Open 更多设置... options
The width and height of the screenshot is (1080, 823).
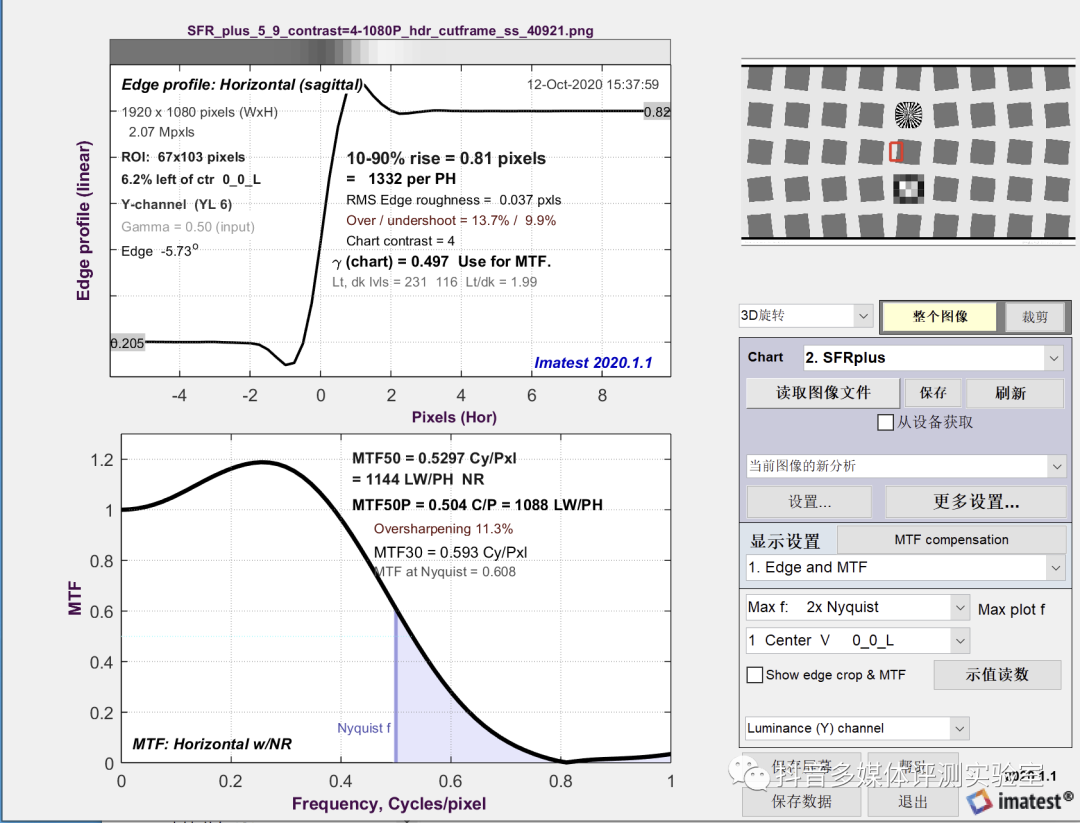pyautogui.click(x=976, y=502)
